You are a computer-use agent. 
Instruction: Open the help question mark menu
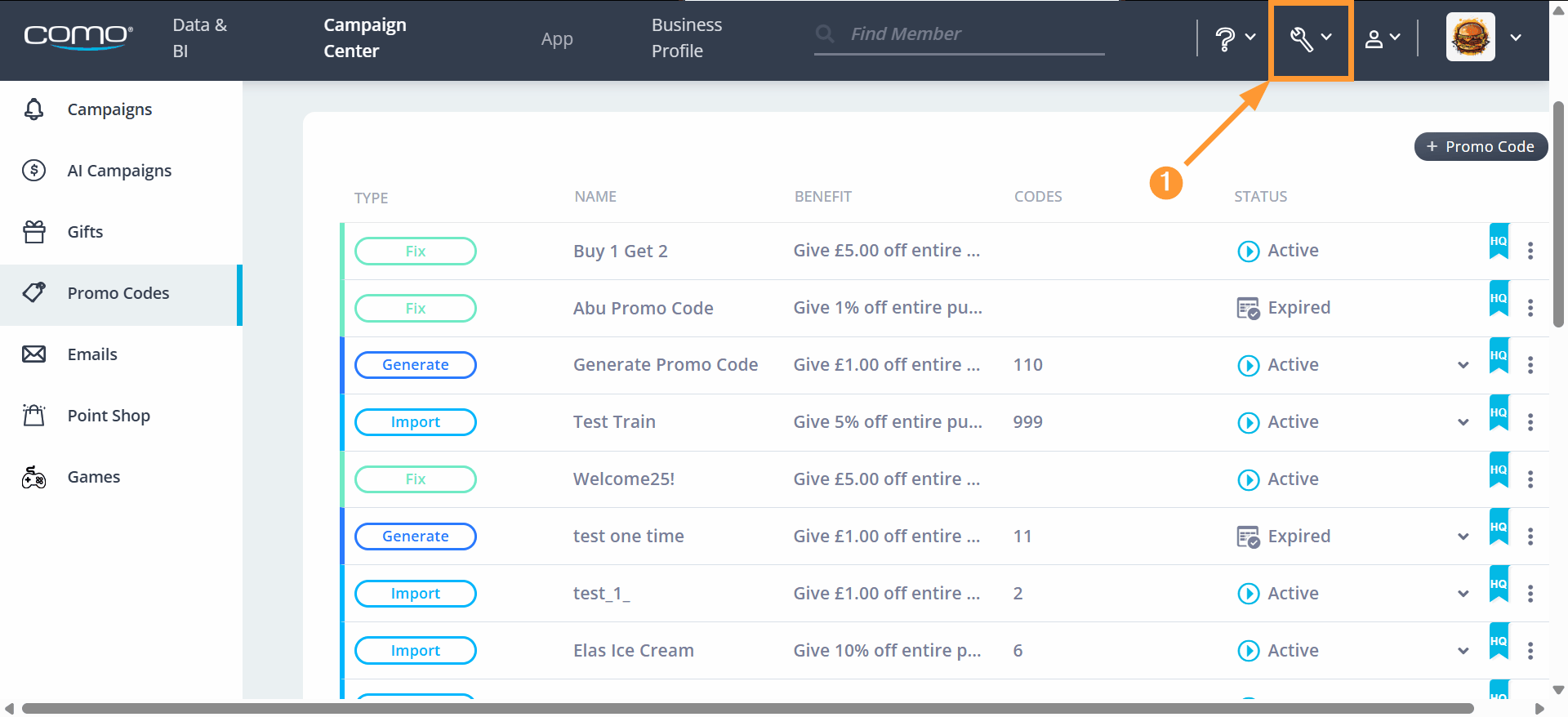tap(1235, 38)
